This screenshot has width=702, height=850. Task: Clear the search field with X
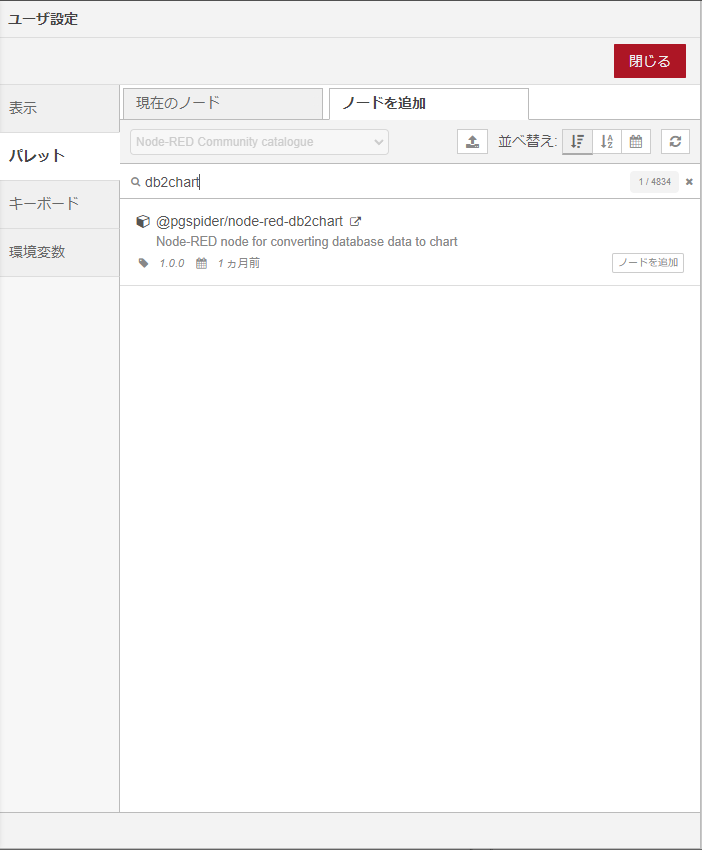[x=689, y=182]
